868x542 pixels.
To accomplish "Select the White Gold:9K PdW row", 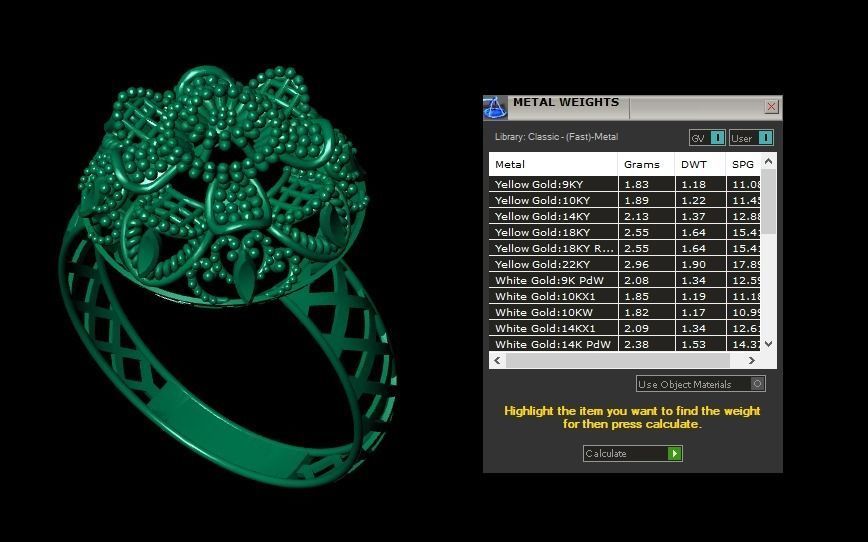I will tap(625, 281).
